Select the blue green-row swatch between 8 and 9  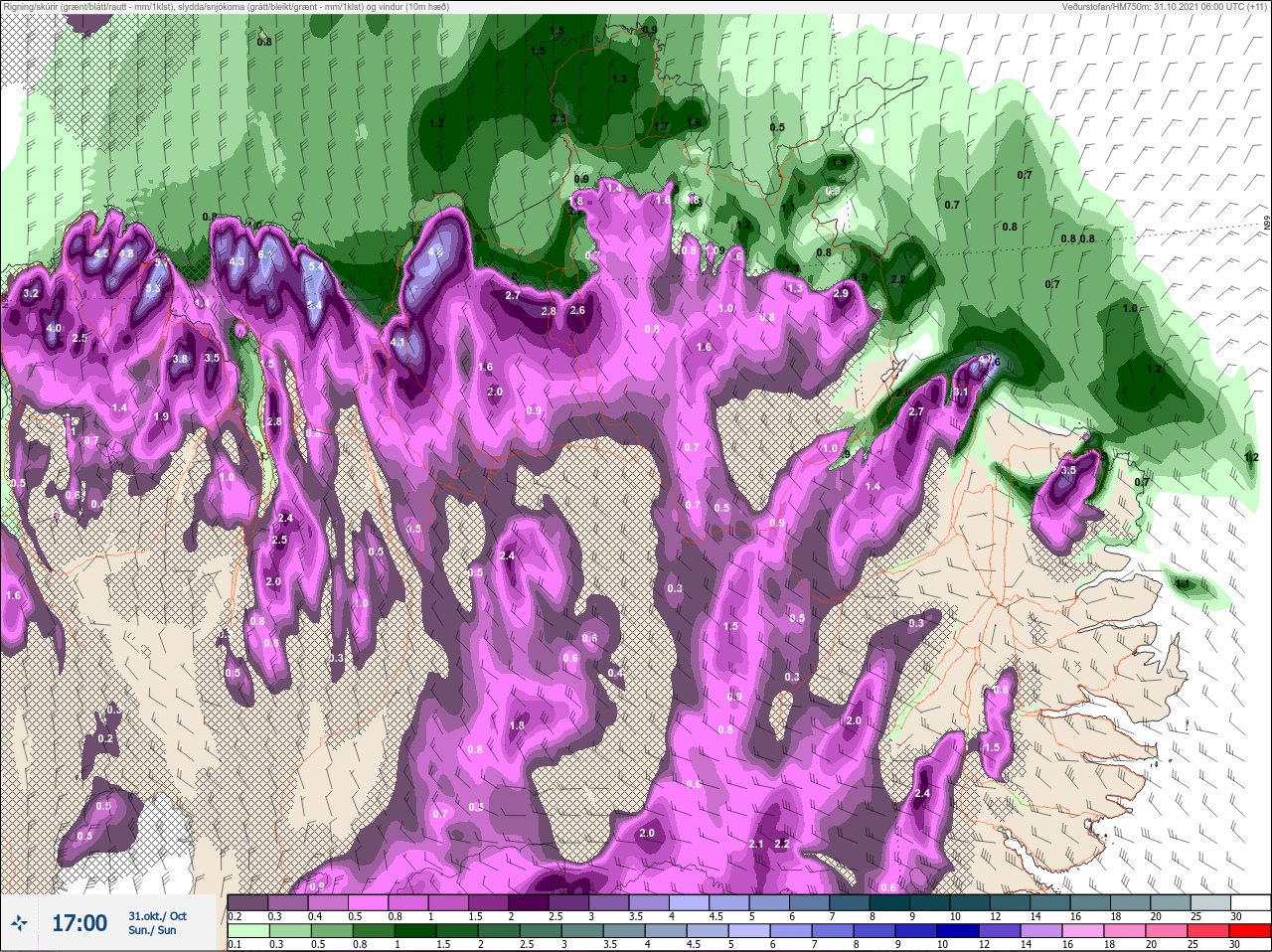click(x=876, y=931)
